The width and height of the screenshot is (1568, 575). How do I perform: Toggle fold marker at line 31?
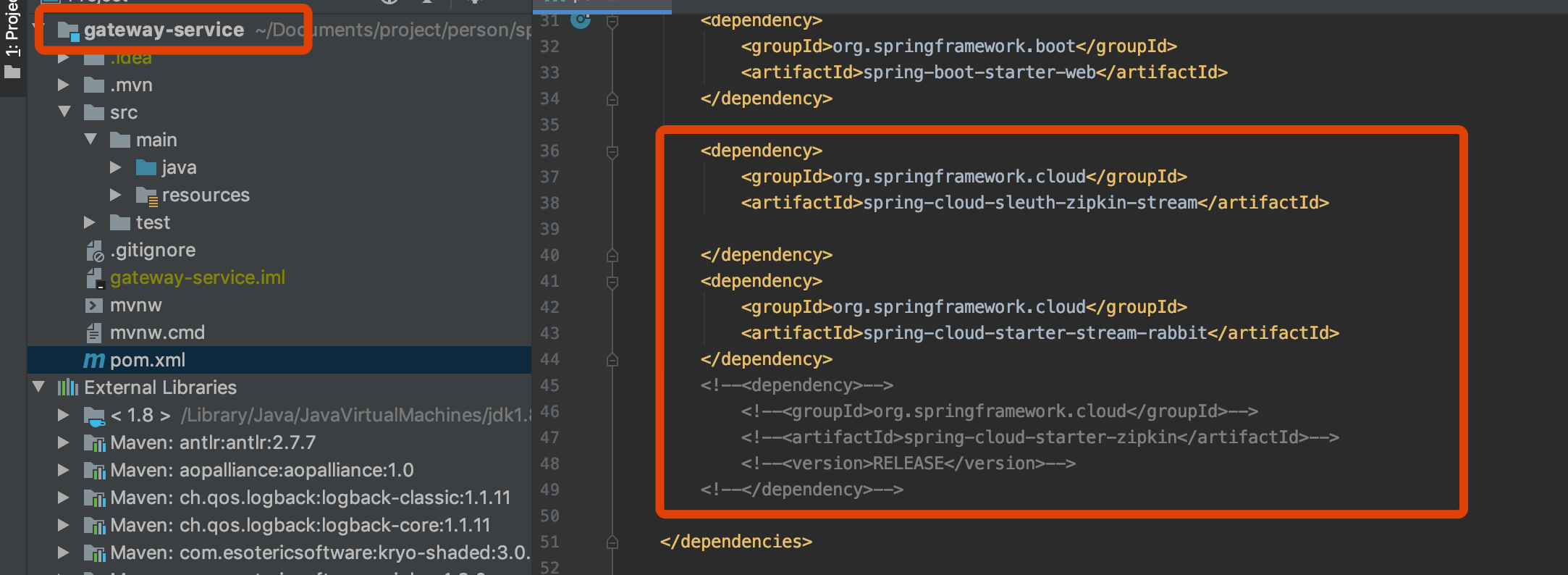(x=612, y=22)
